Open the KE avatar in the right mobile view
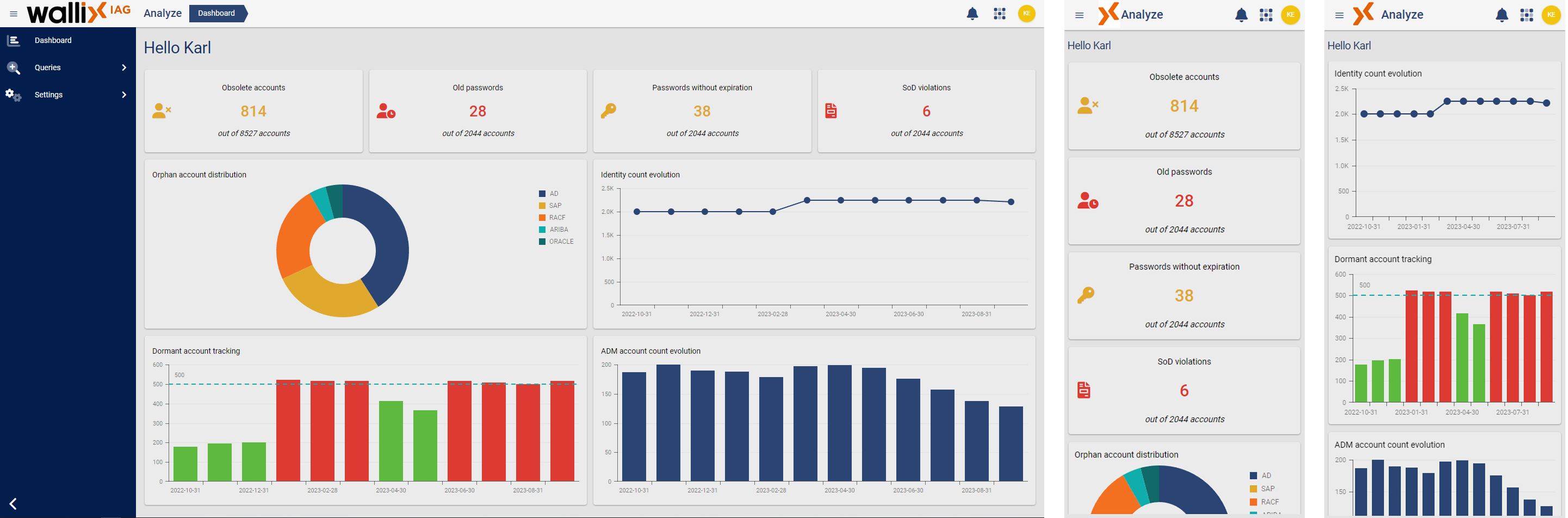 pos(1551,15)
